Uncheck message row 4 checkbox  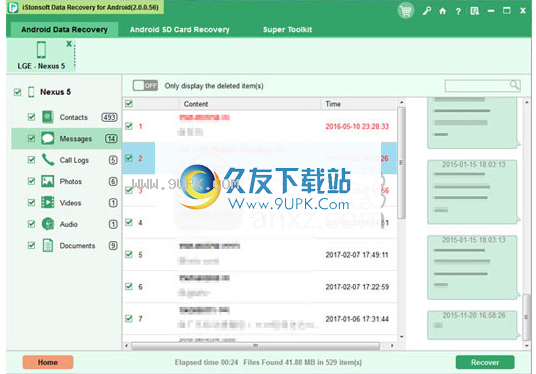coord(129,223)
